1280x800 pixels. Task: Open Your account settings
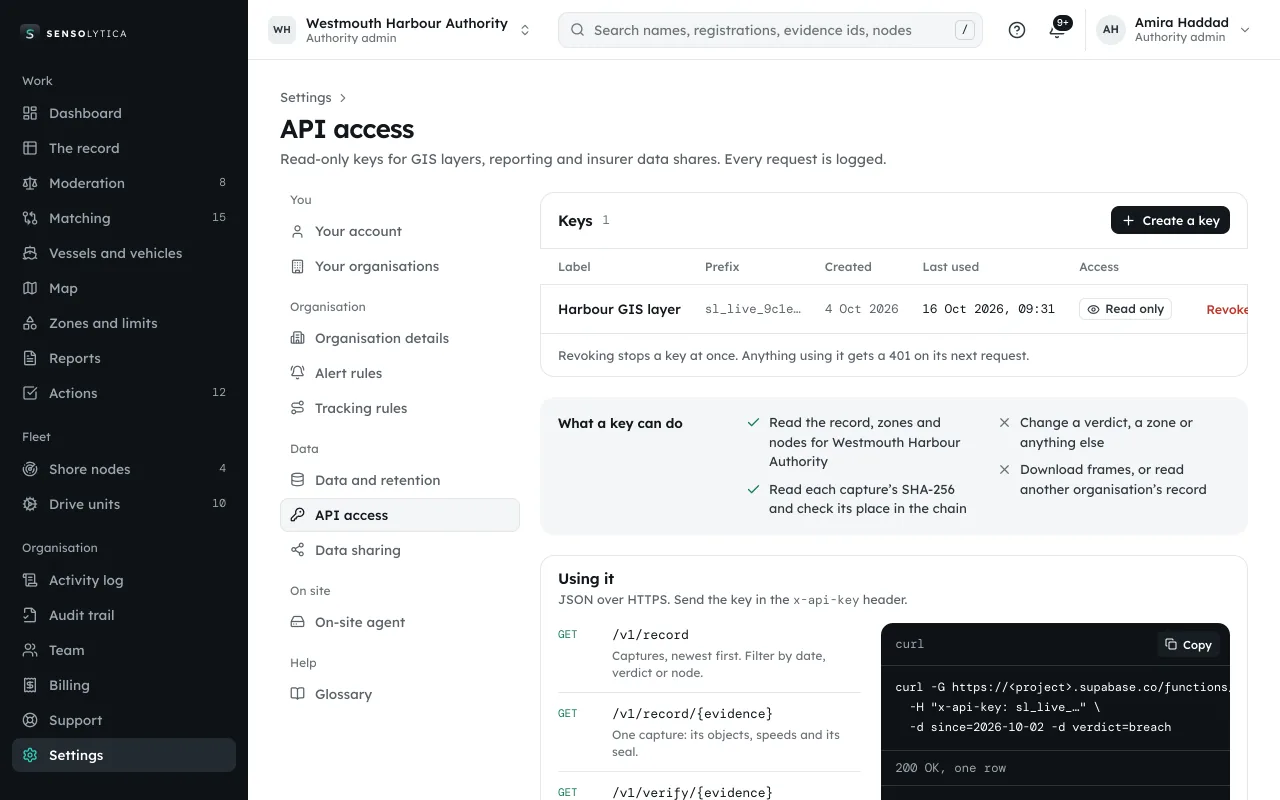400,231
